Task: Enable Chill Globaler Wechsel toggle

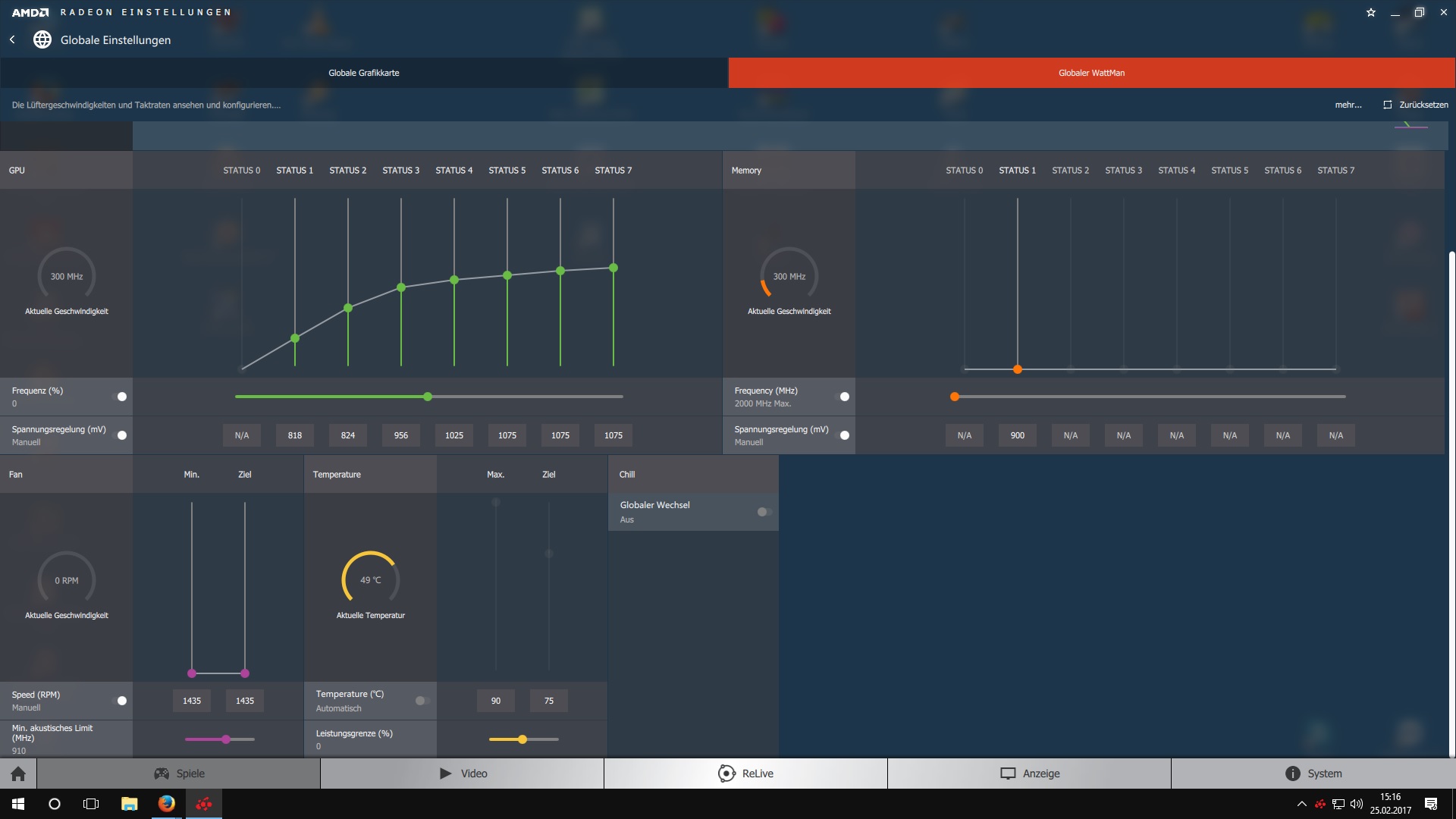Action: coord(764,512)
